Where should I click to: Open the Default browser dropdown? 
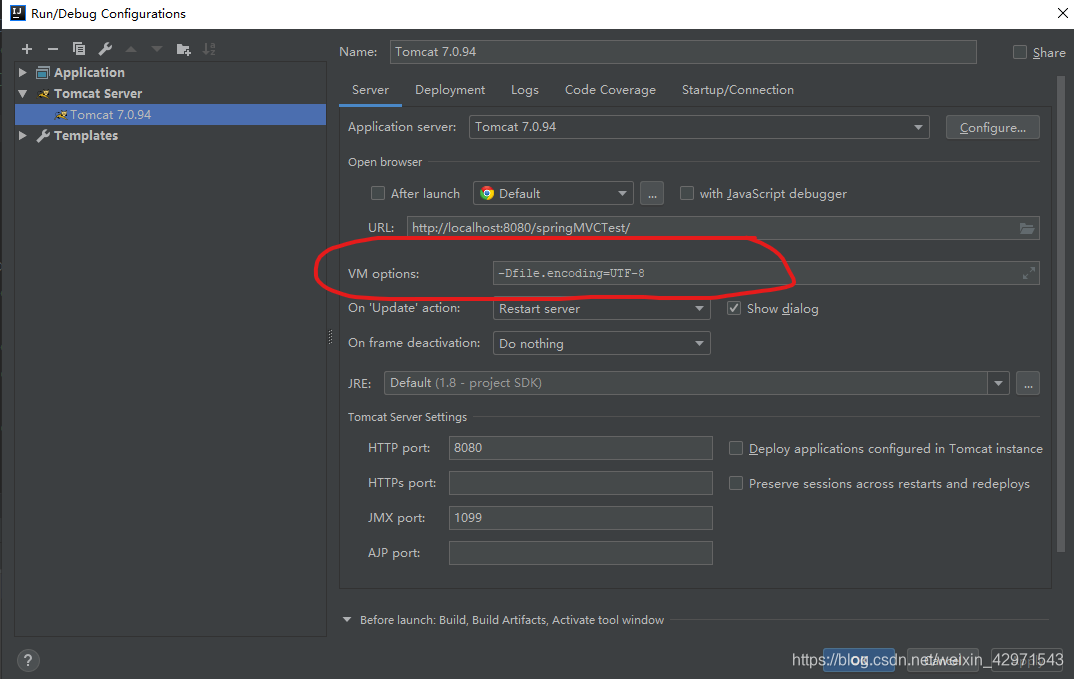point(553,193)
